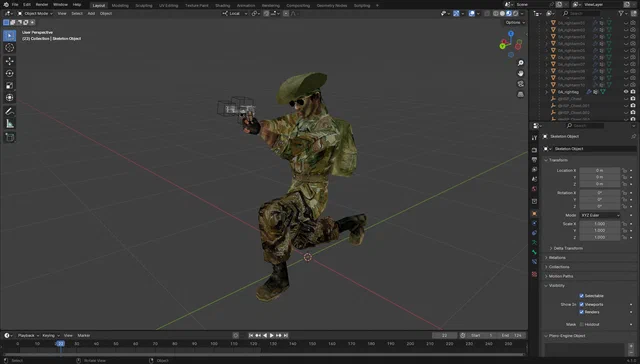Viewport: 640px width, 364px height.
Task: Switch perspective/orthographic with grid icon
Action: tap(520, 94)
